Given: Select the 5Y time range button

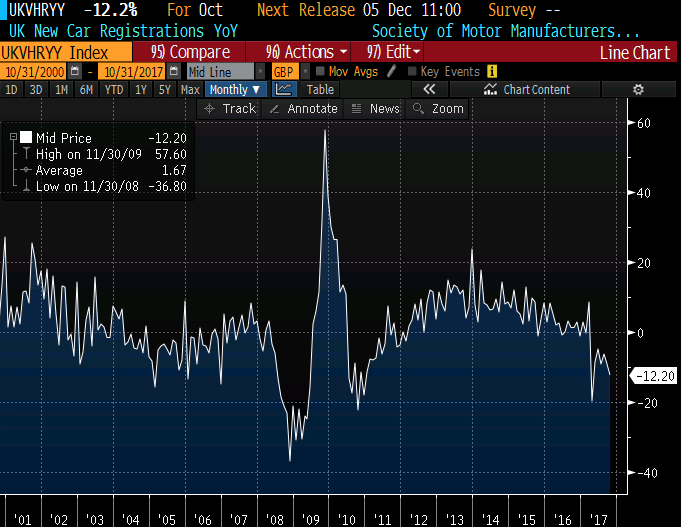Looking at the screenshot, I should (166, 90).
